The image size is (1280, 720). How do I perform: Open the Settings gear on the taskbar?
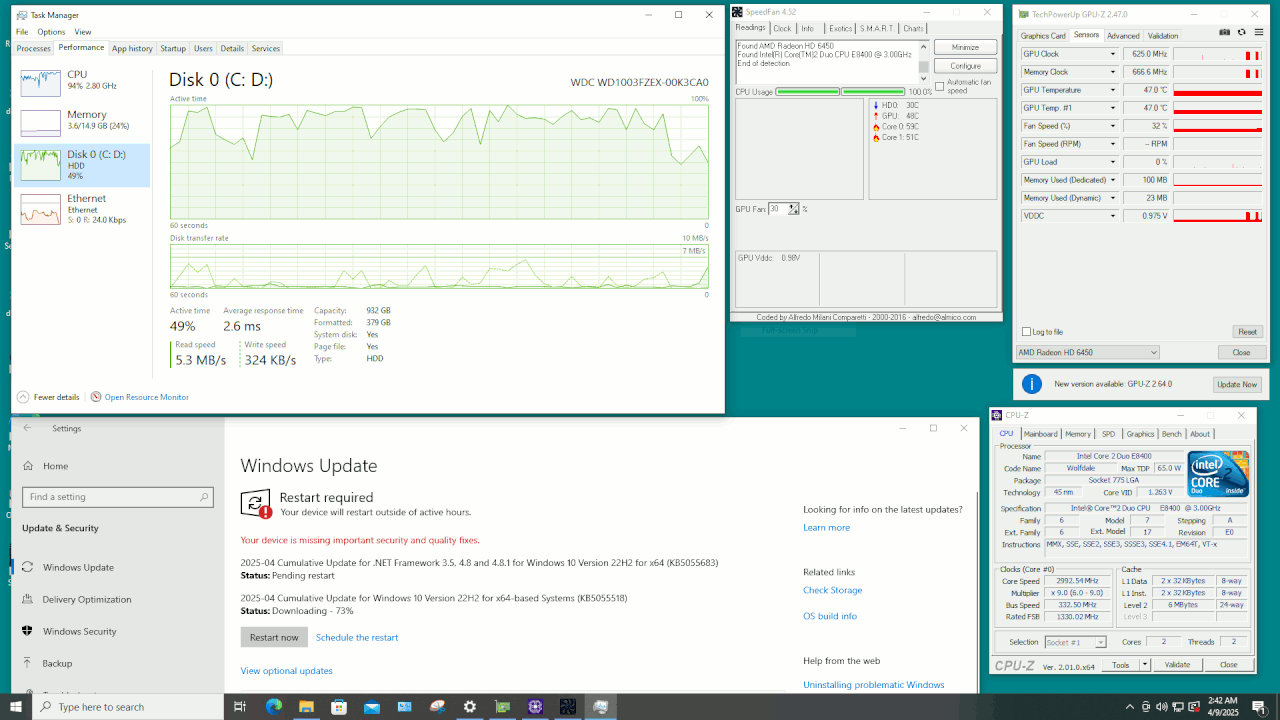coord(470,707)
